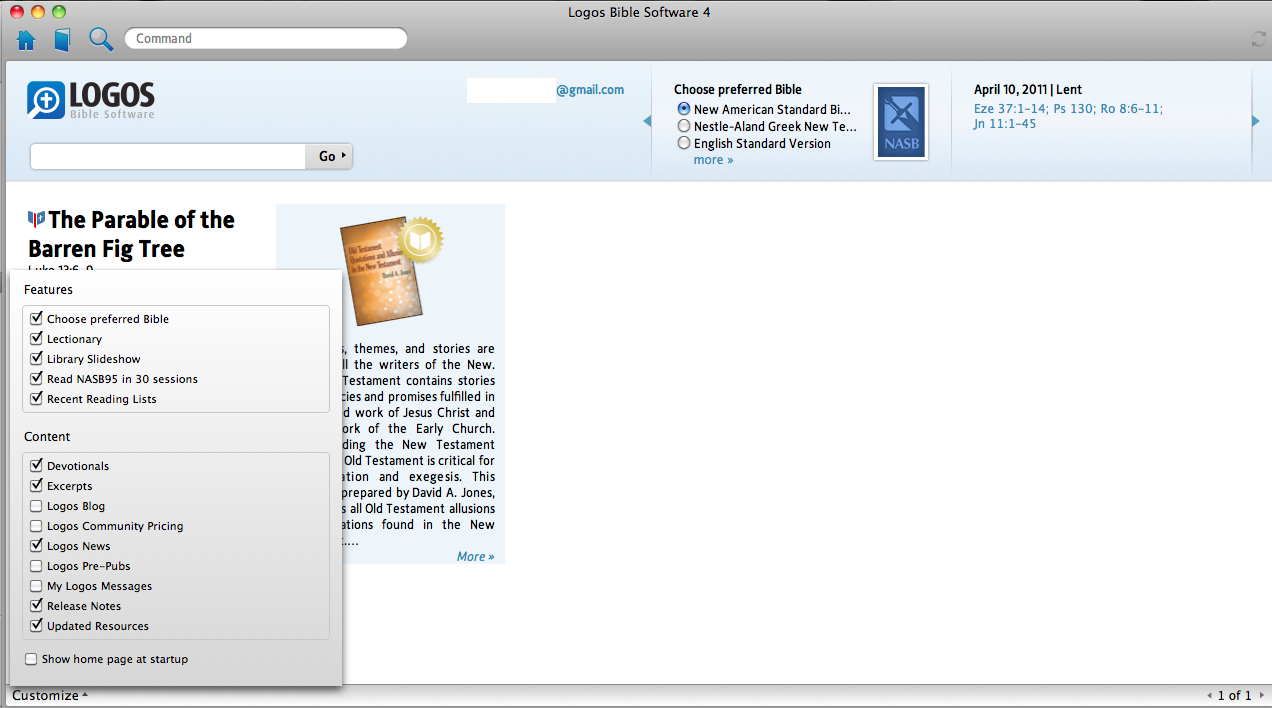Image resolution: width=1272 pixels, height=708 pixels.
Task: Open the More » excerpt link
Action: pyautogui.click(x=475, y=556)
